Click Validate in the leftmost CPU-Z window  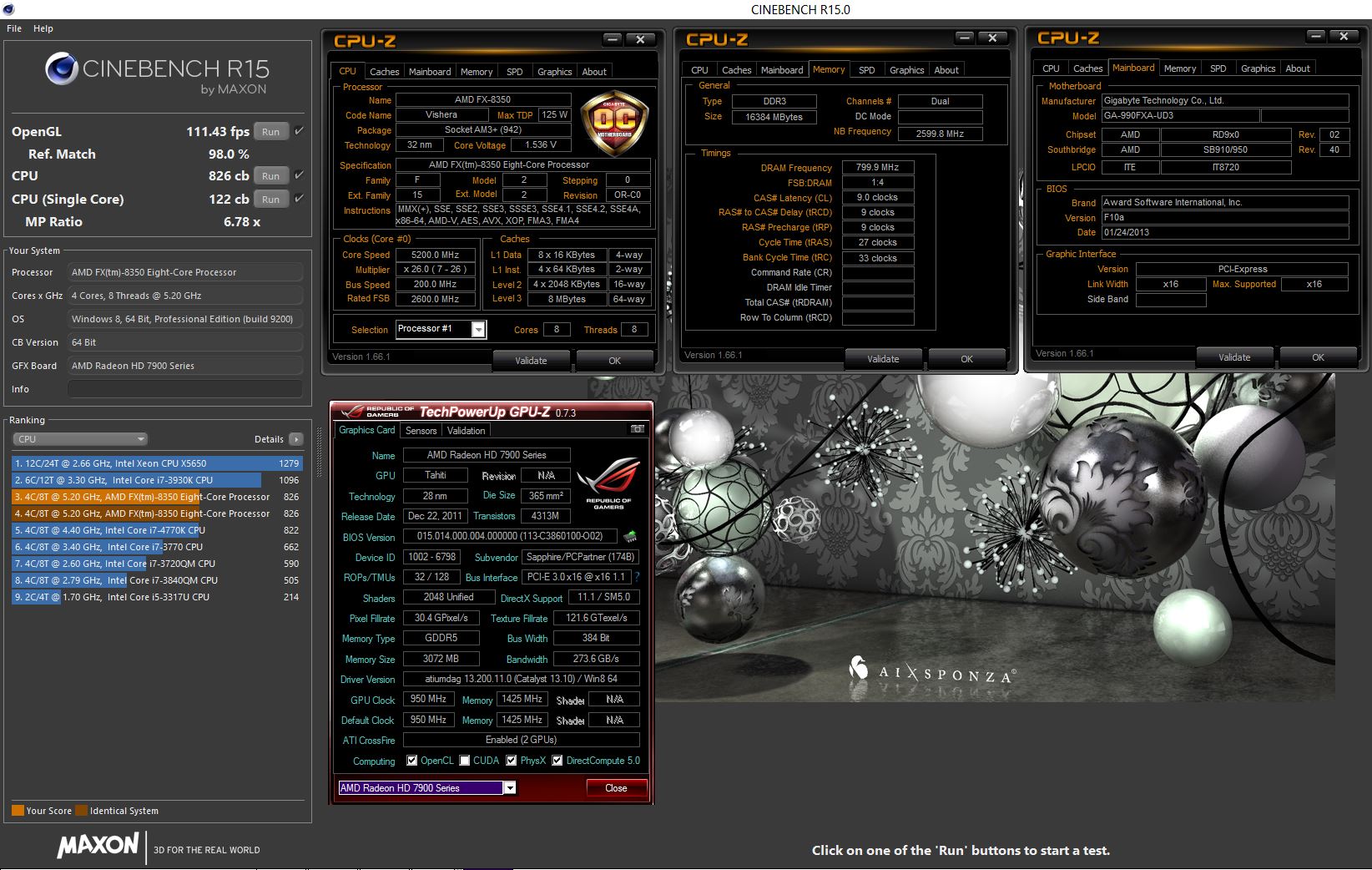[531, 361]
